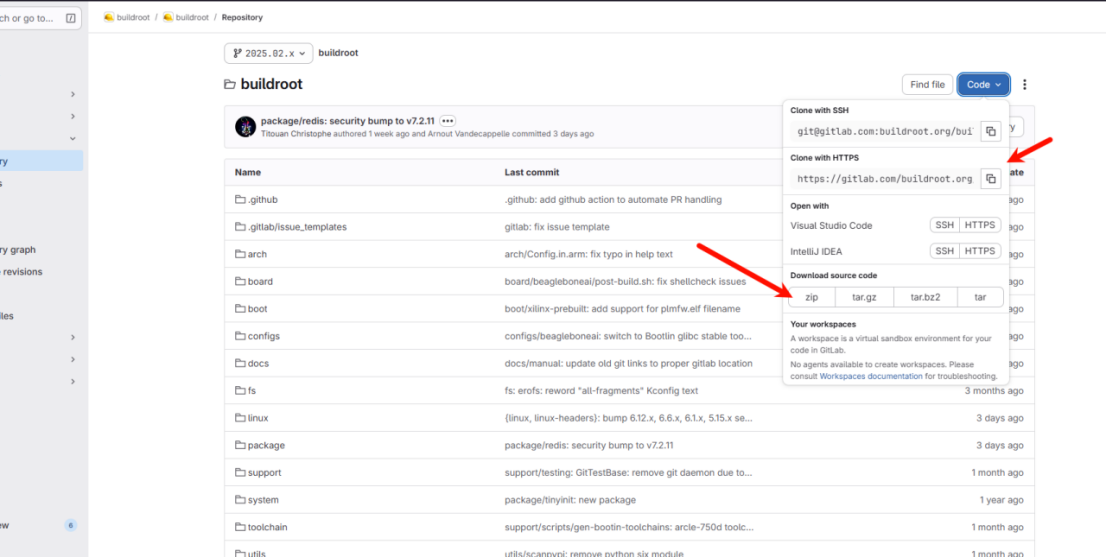1107x558 pixels.
Task: Click folder icon for boot directory
Action: [x=240, y=309]
